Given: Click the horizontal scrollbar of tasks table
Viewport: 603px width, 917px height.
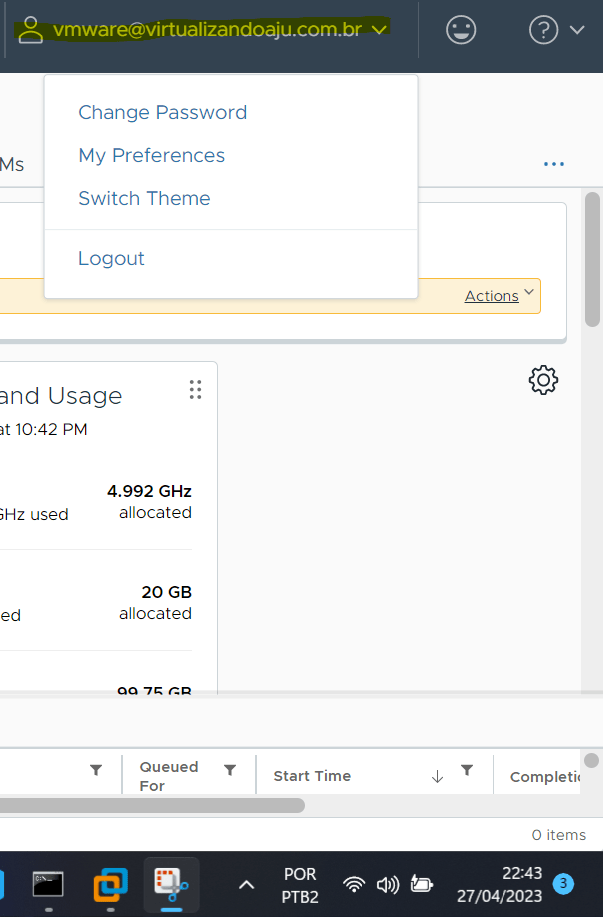Looking at the screenshot, I should point(152,805).
